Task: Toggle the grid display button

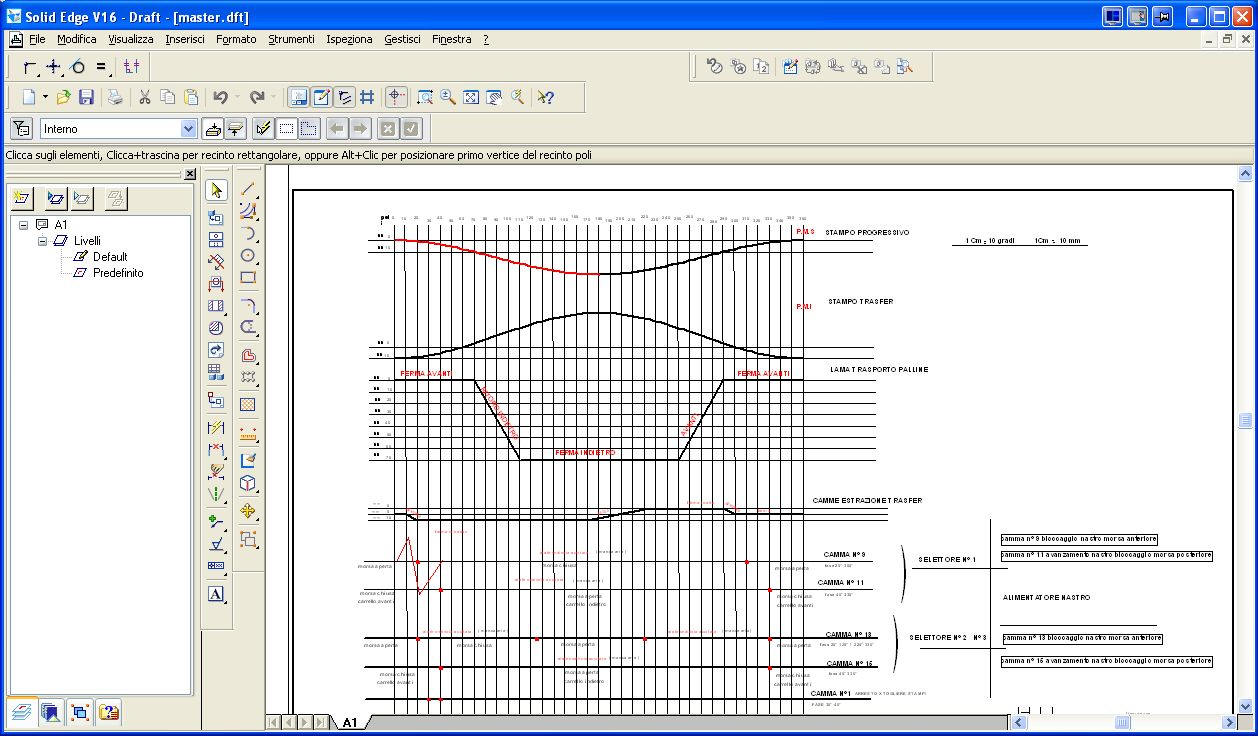Action: tap(367, 97)
